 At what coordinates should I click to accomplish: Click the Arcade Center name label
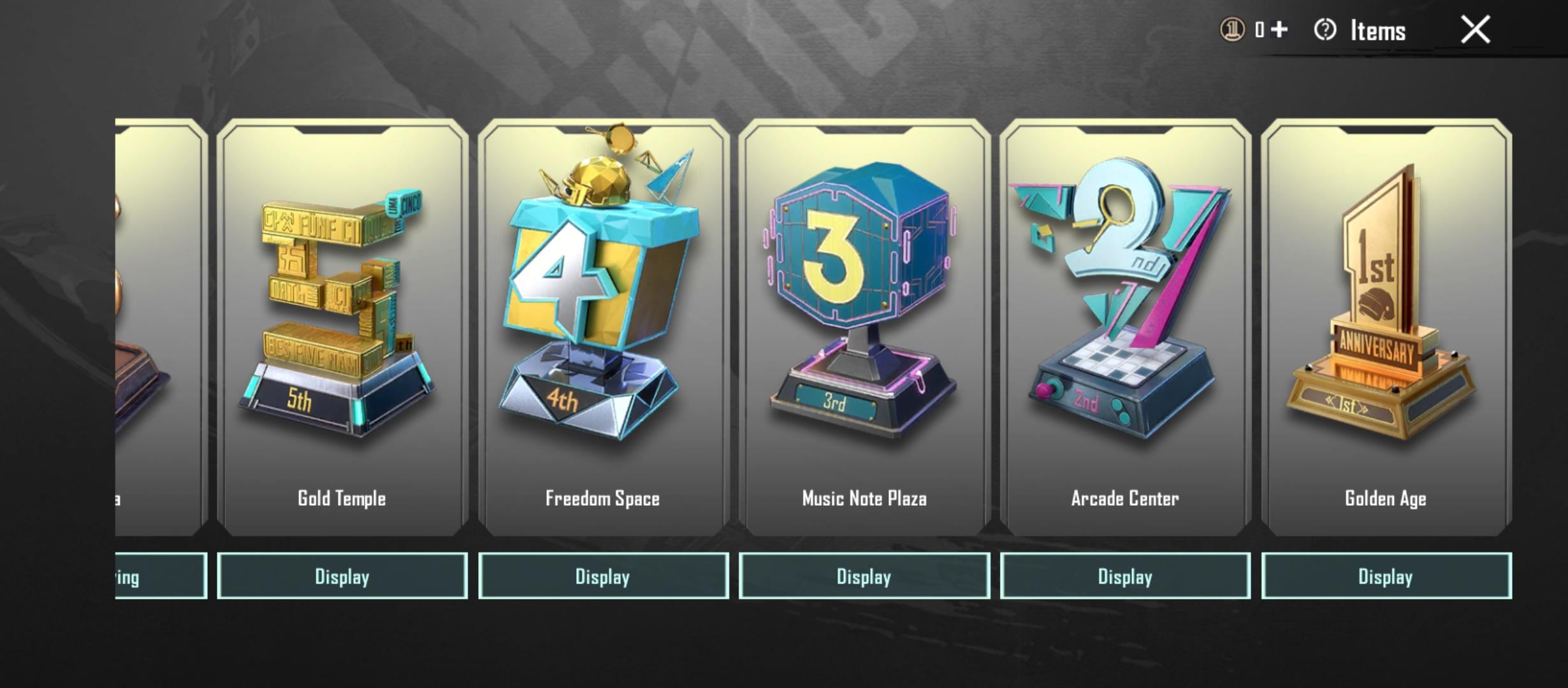coord(1125,498)
